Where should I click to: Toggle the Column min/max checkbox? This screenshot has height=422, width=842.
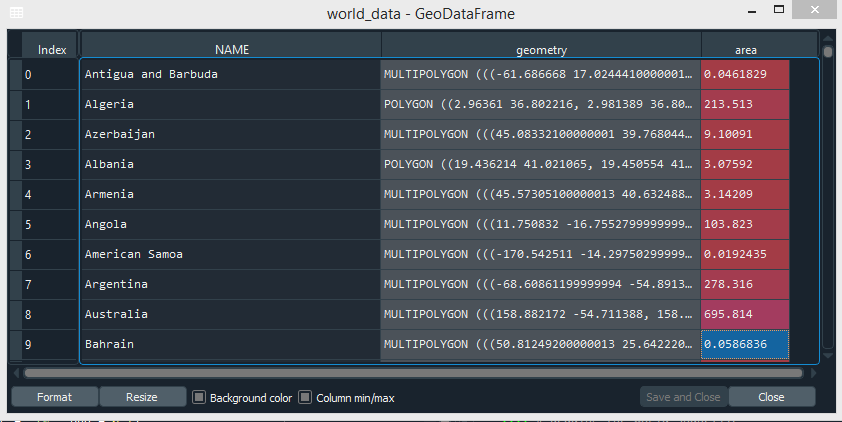click(305, 397)
